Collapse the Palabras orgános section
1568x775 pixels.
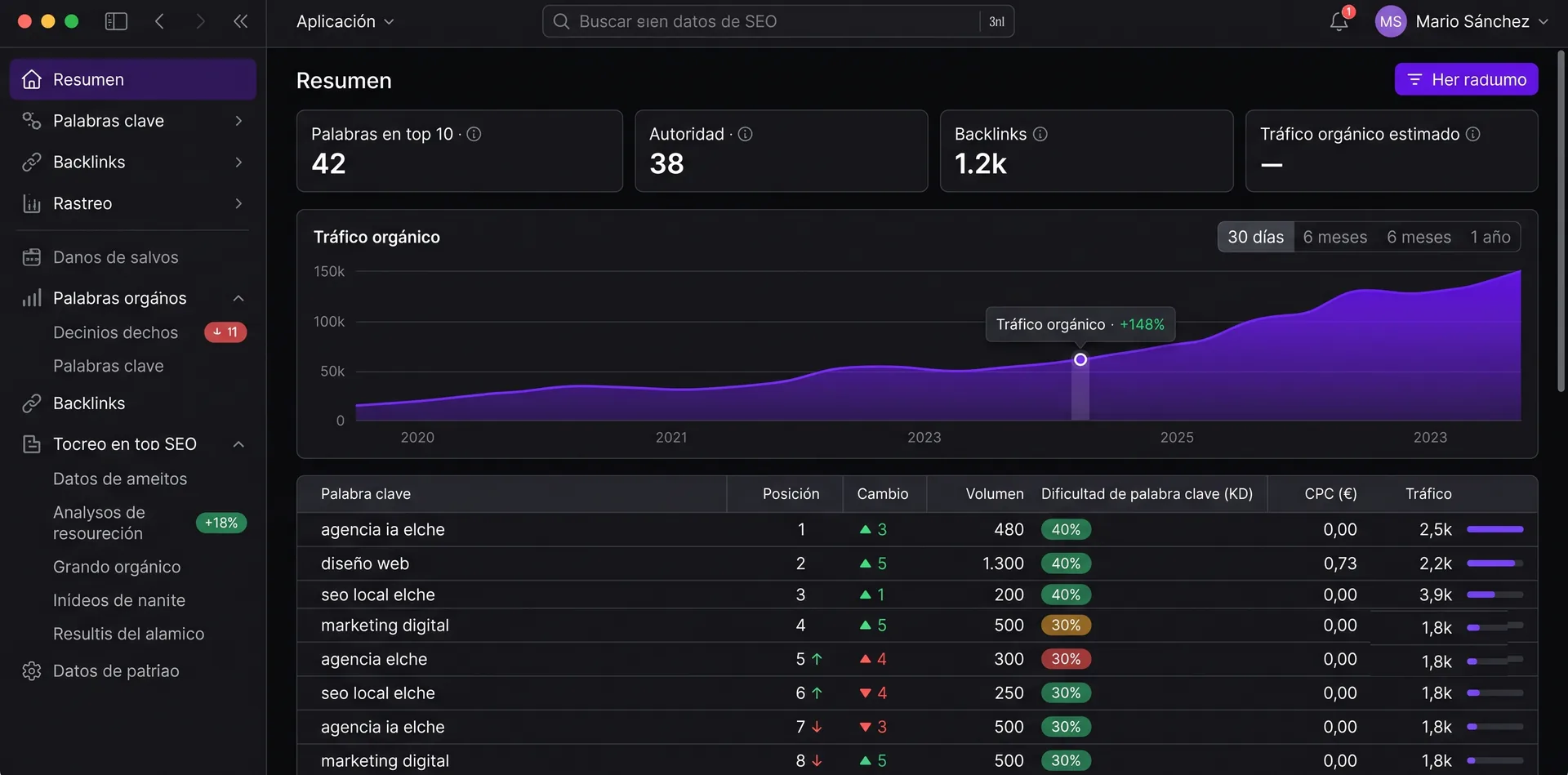(x=238, y=298)
